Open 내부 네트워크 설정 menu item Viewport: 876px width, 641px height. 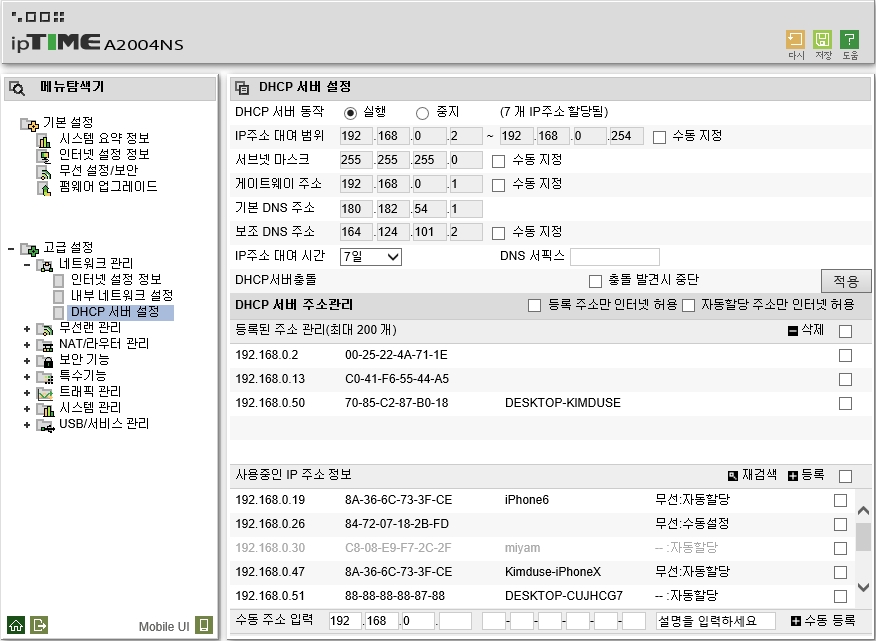[122, 296]
